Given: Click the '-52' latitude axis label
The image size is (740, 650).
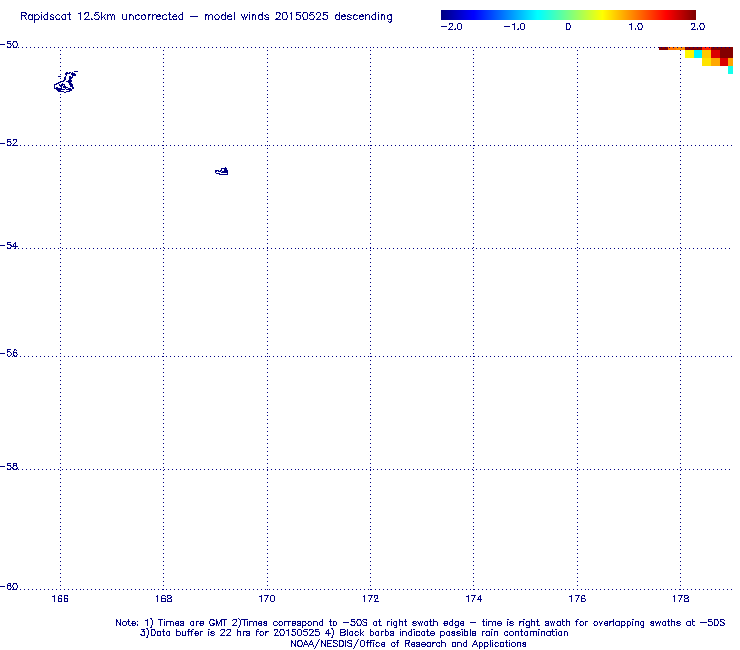Looking at the screenshot, I should click(x=9, y=143).
